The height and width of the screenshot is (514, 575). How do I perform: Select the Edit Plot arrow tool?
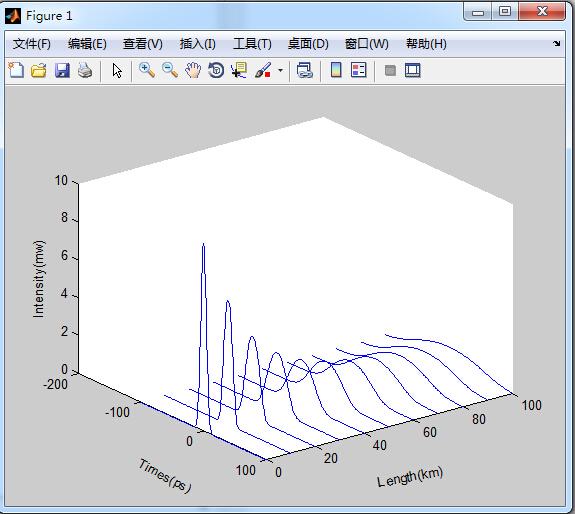[117, 70]
